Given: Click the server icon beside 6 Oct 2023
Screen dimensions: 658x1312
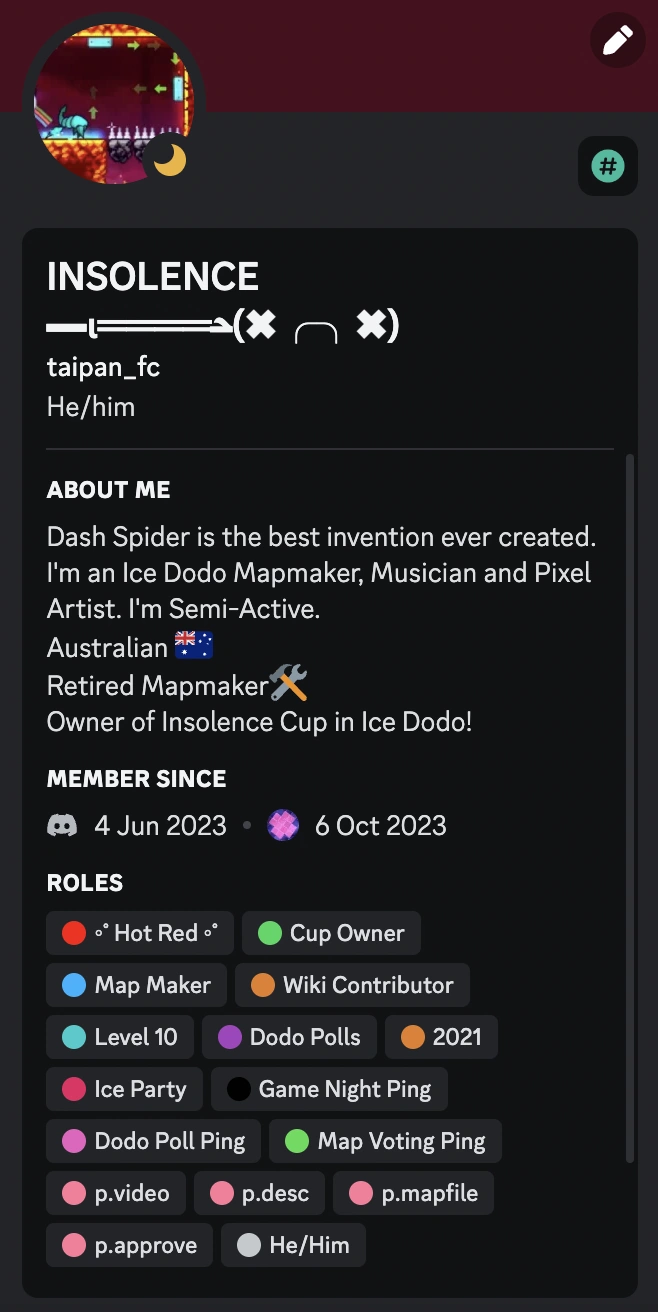Looking at the screenshot, I should pos(284,826).
